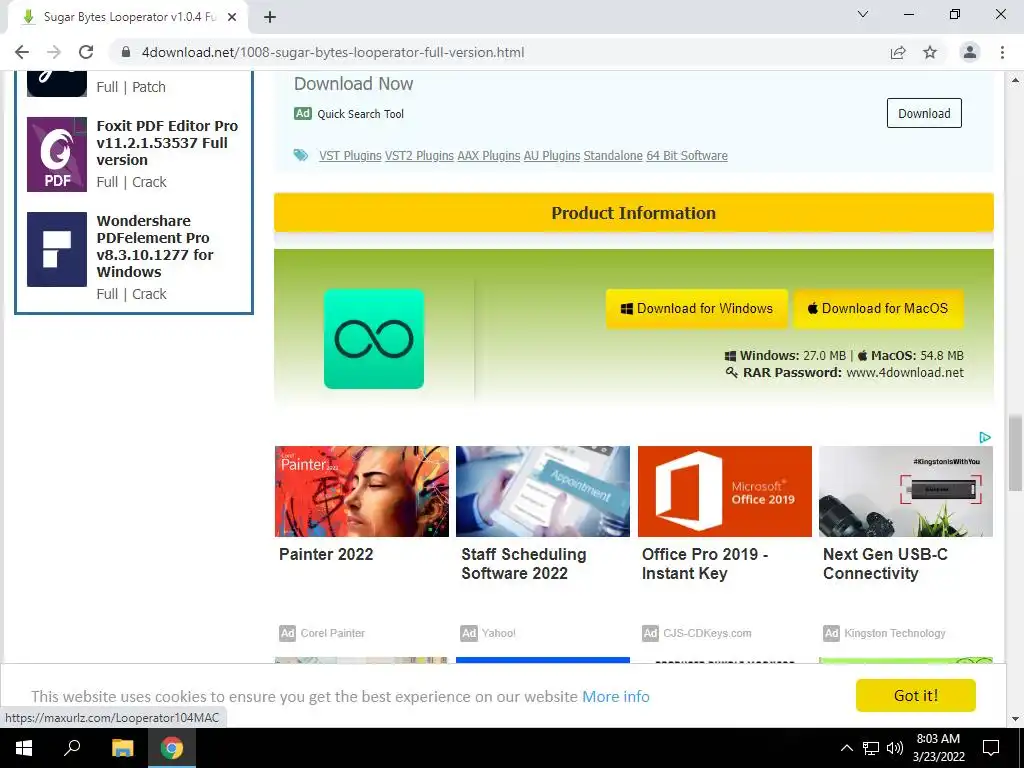Click Chrome icon in taskbar
Screen dimensions: 1024x768
pyautogui.click(x=172, y=748)
